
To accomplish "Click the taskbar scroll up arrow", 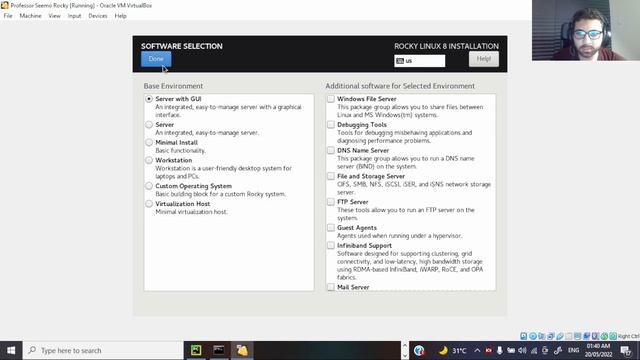I will click(x=404, y=346).
